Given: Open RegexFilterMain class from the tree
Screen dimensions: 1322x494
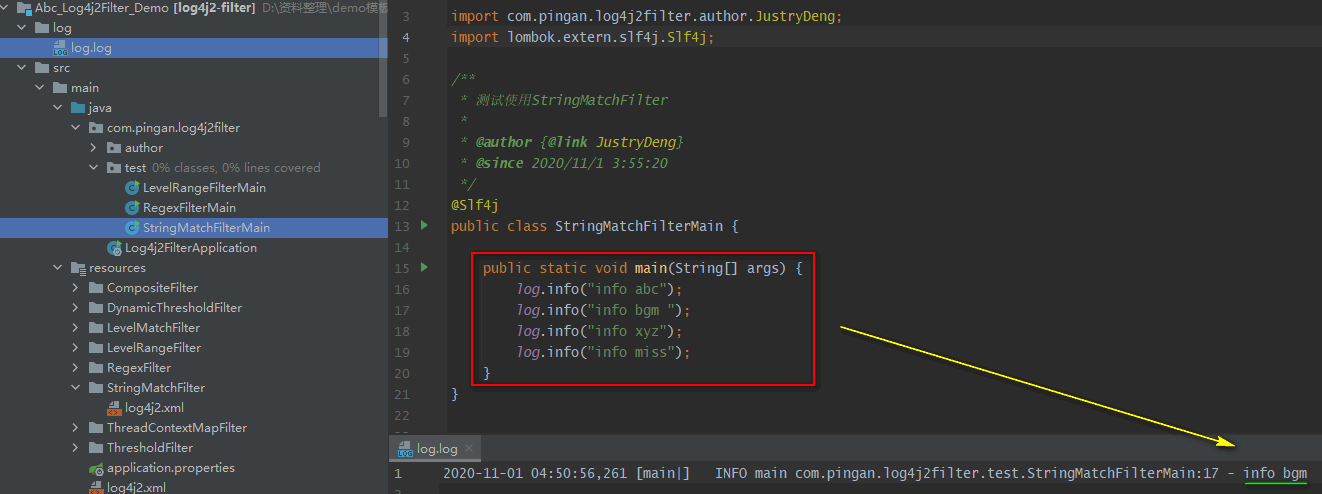Looking at the screenshot, I should [189, 208].
